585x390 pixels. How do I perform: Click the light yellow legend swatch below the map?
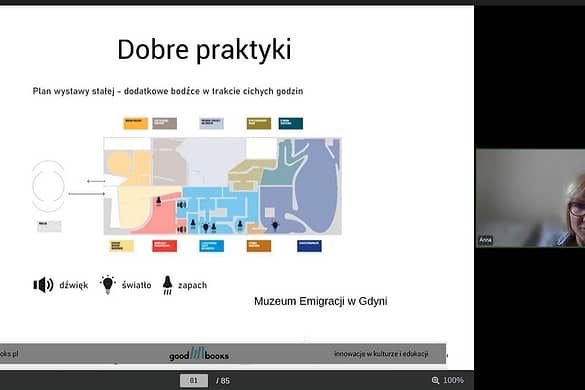pyautogui.click(x=121, y=246)
